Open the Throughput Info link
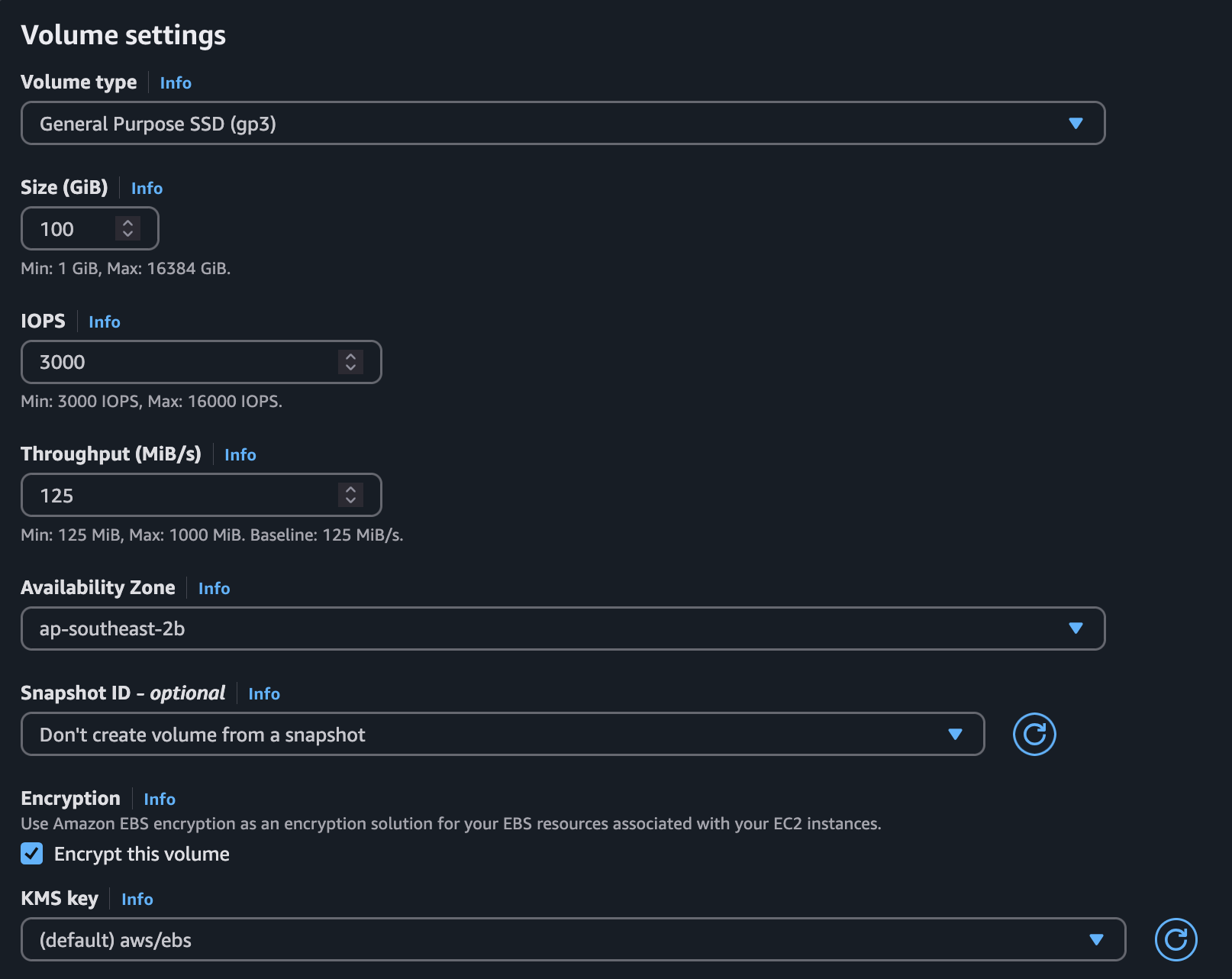 240,454
